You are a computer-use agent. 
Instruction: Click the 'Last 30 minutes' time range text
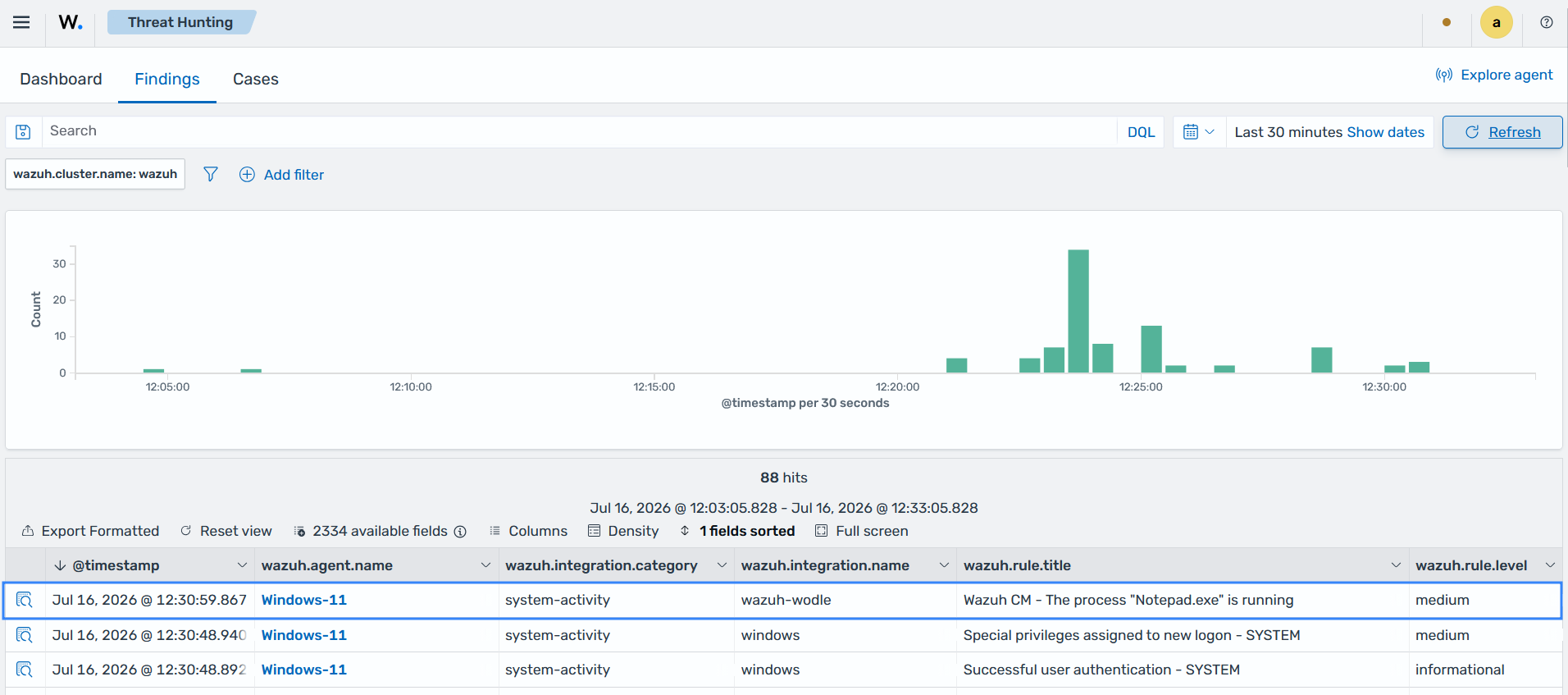[x=1288, y=132]
